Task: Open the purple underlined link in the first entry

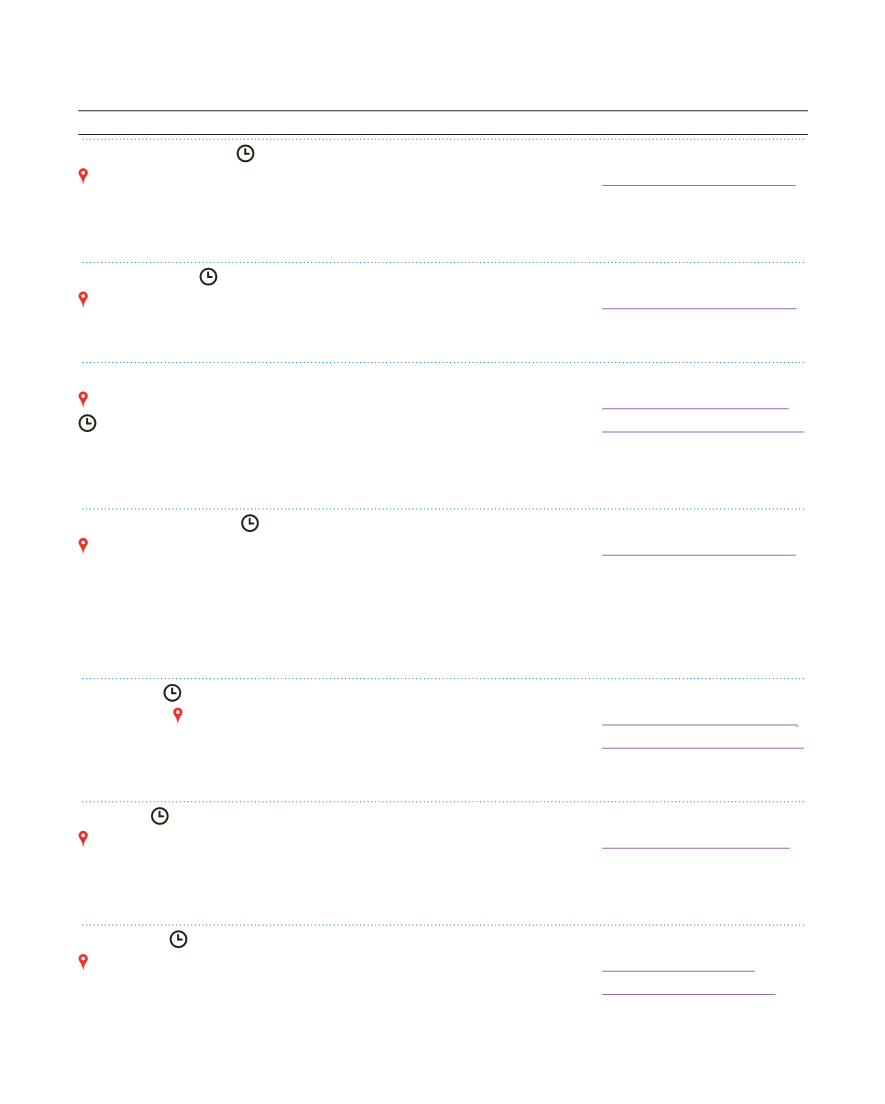Action: [x=698, y=184]
